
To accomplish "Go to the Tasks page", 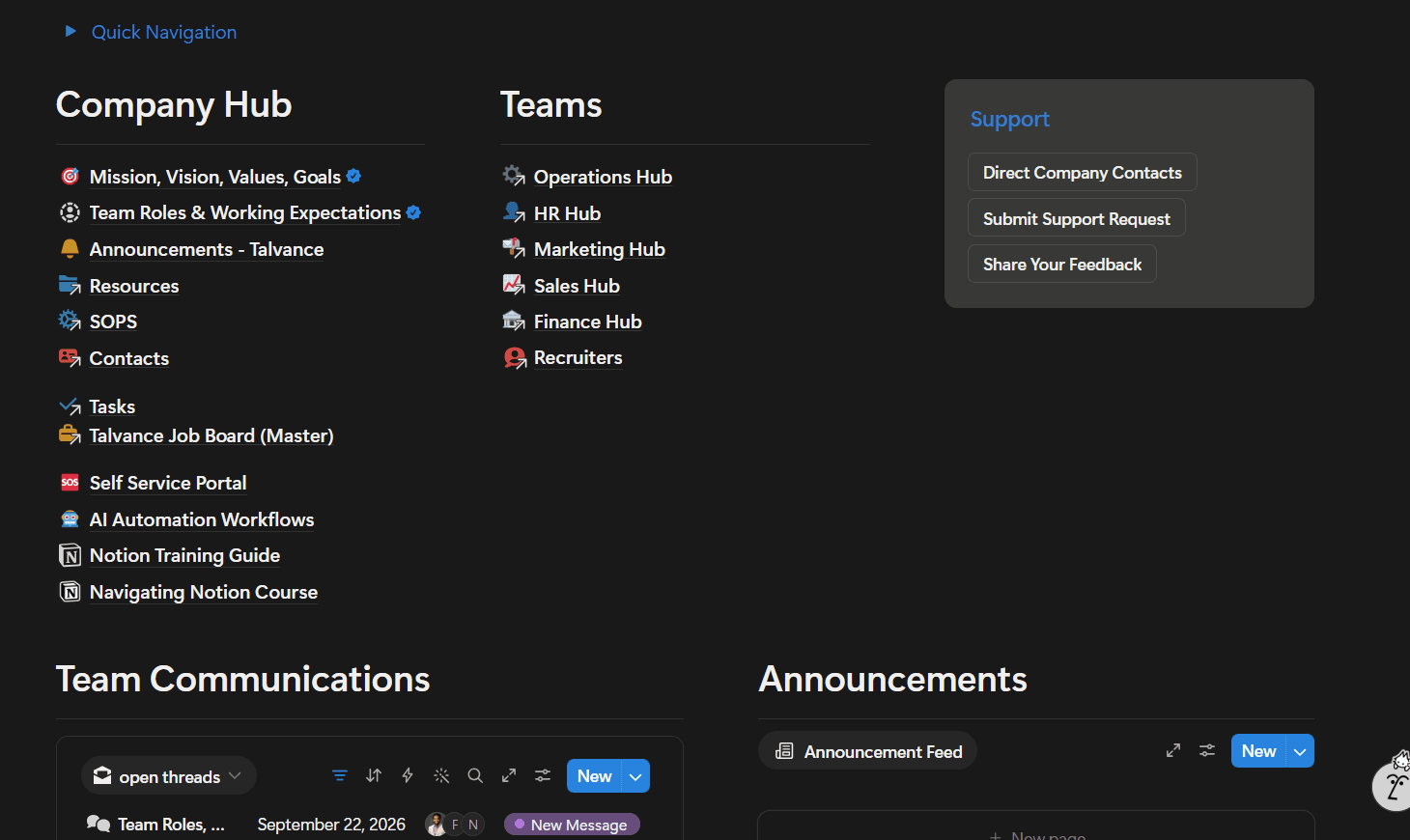I will point(112,406).
